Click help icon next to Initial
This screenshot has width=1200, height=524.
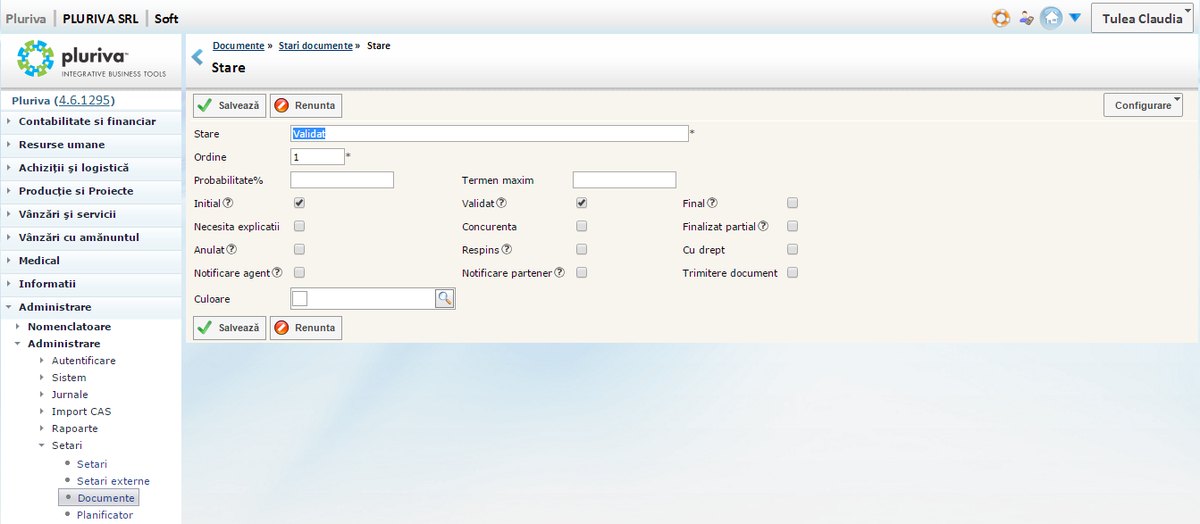click(228, 203)
